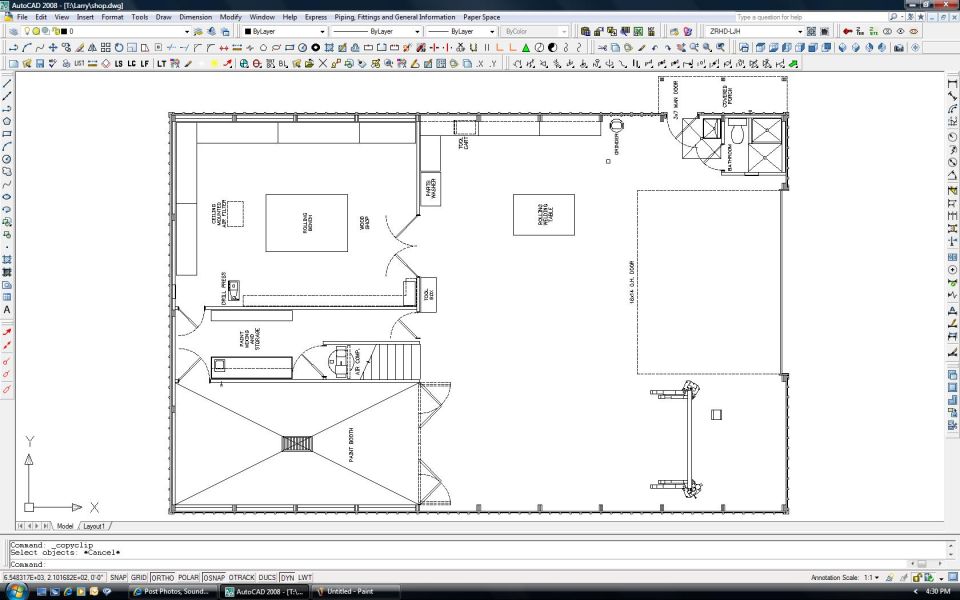
Task: Open the ByLayer color dropdown
Action: coord(322,31)
